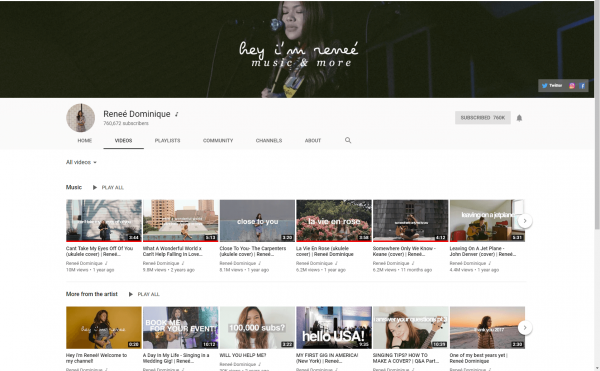Open the la vie en rose thumbnail
The height and width of the screenshot is (371, 600).
pyautogui.click(x=334, y=220)
